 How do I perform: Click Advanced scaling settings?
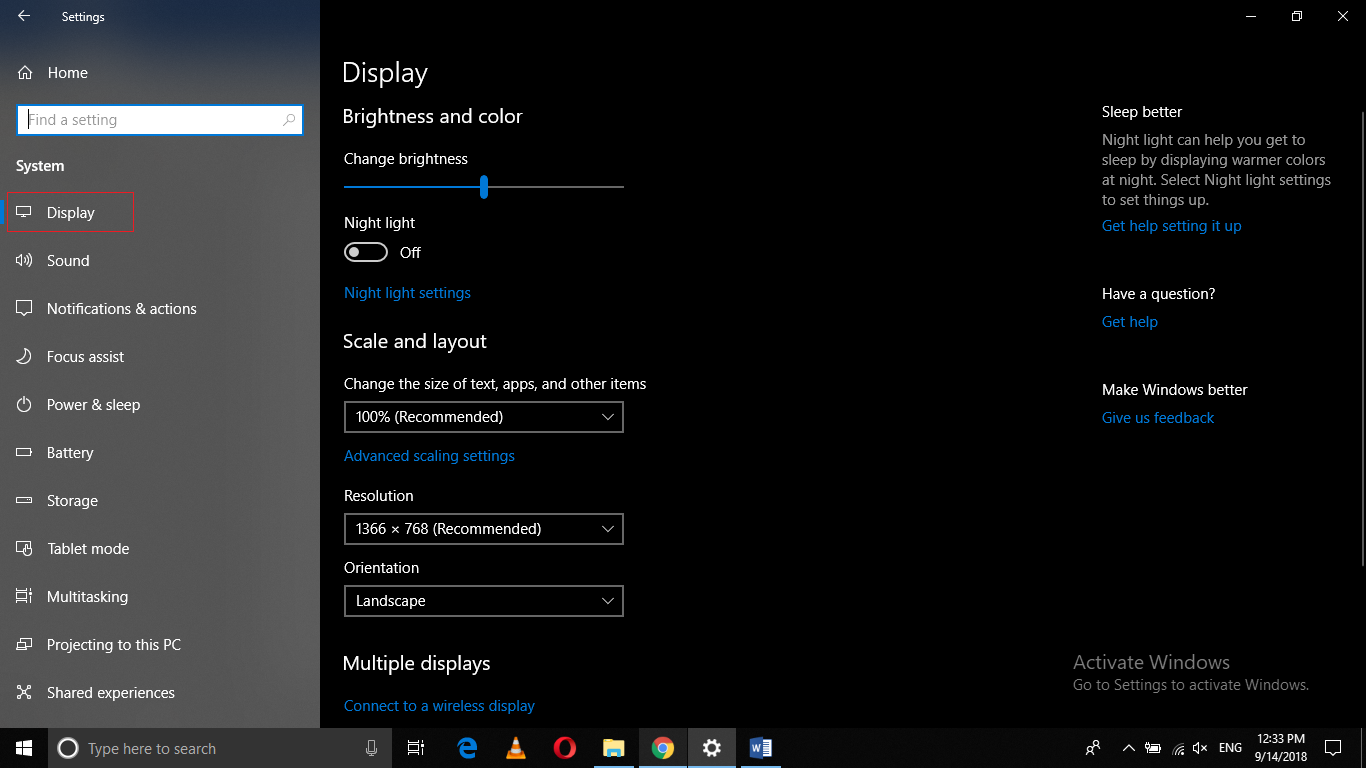click(x=429, y=455)
